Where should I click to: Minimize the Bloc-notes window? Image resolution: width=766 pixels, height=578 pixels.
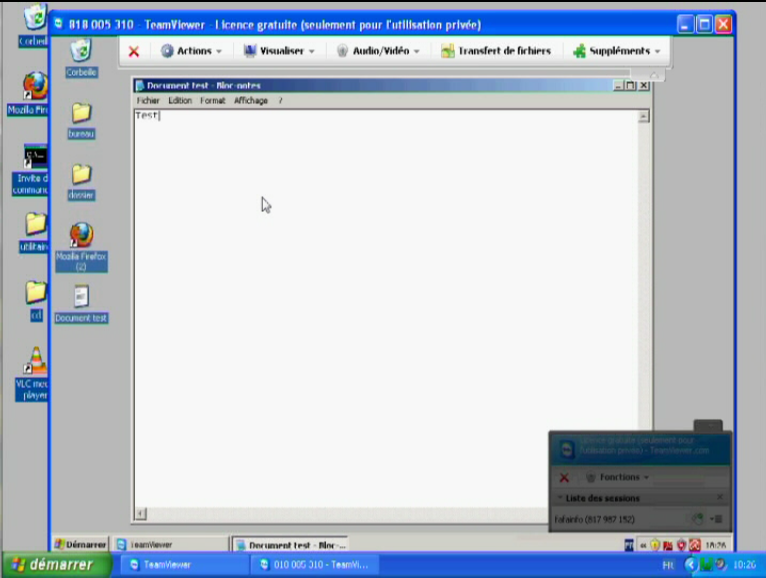point(618,86)
